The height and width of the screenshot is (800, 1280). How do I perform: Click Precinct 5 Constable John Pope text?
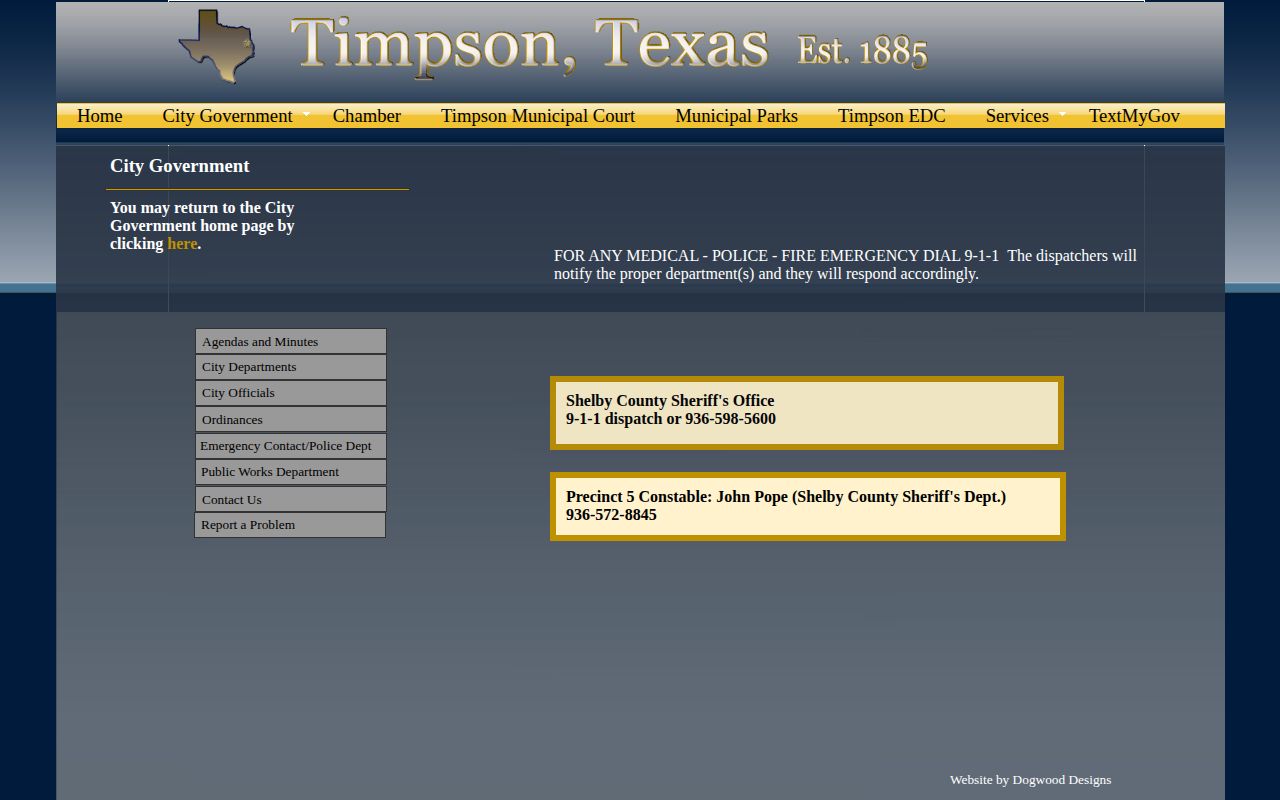pyautogui.click(x=786, y=497)
